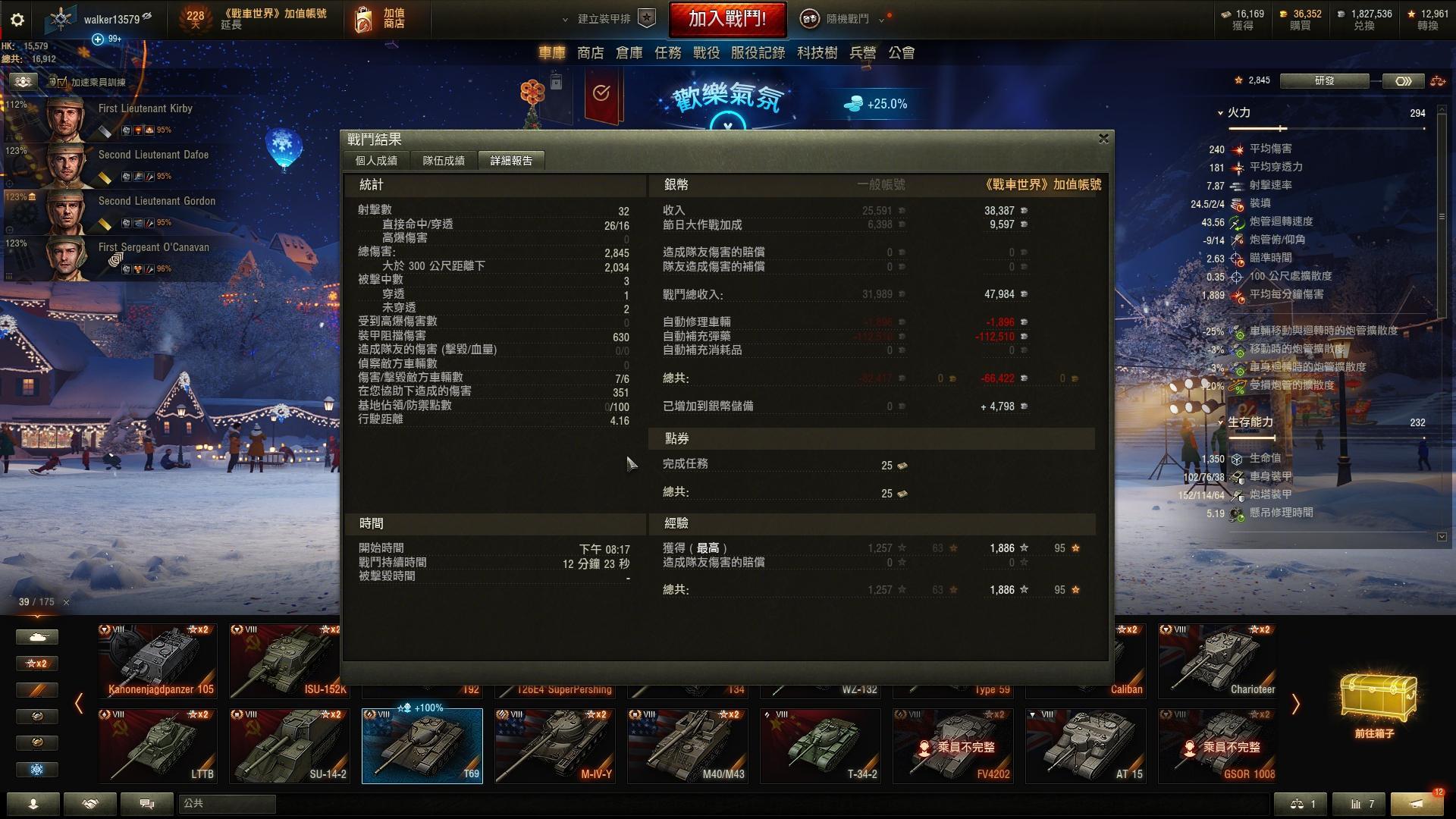Image resolution: width=1456 pixels, height=819 pixels.
Task: Toggle the x2 first-win bonus carousel filter
Action: [37, 664]
